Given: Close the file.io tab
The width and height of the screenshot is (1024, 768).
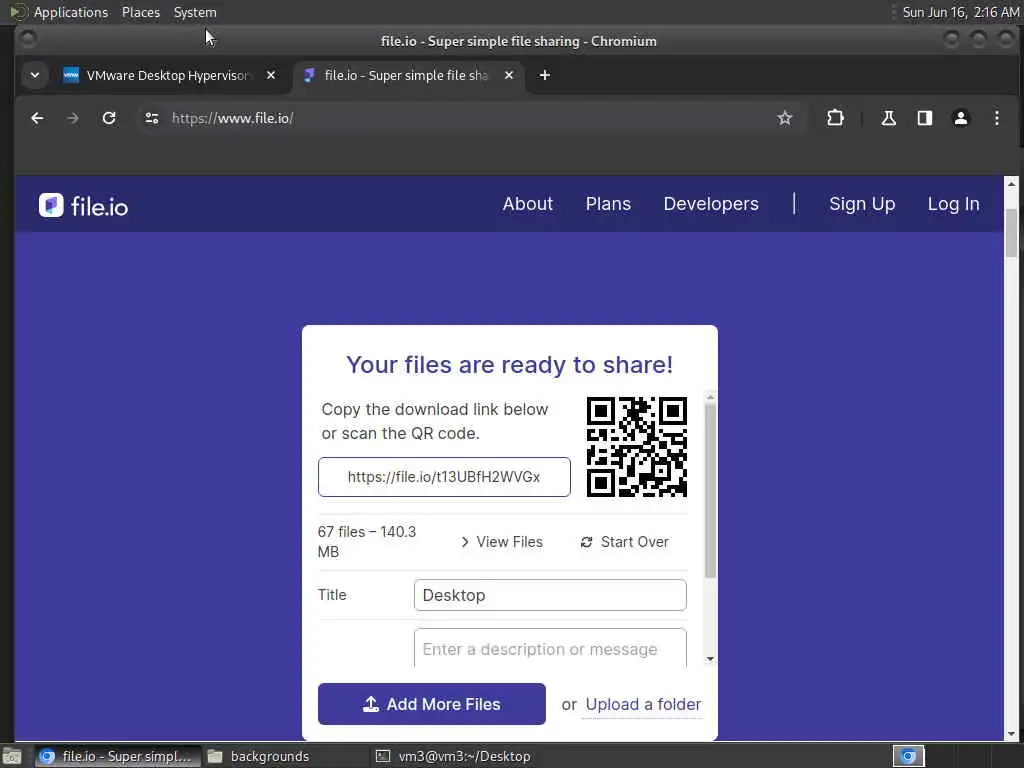Looking at the screenshot, I should [509, 75].
